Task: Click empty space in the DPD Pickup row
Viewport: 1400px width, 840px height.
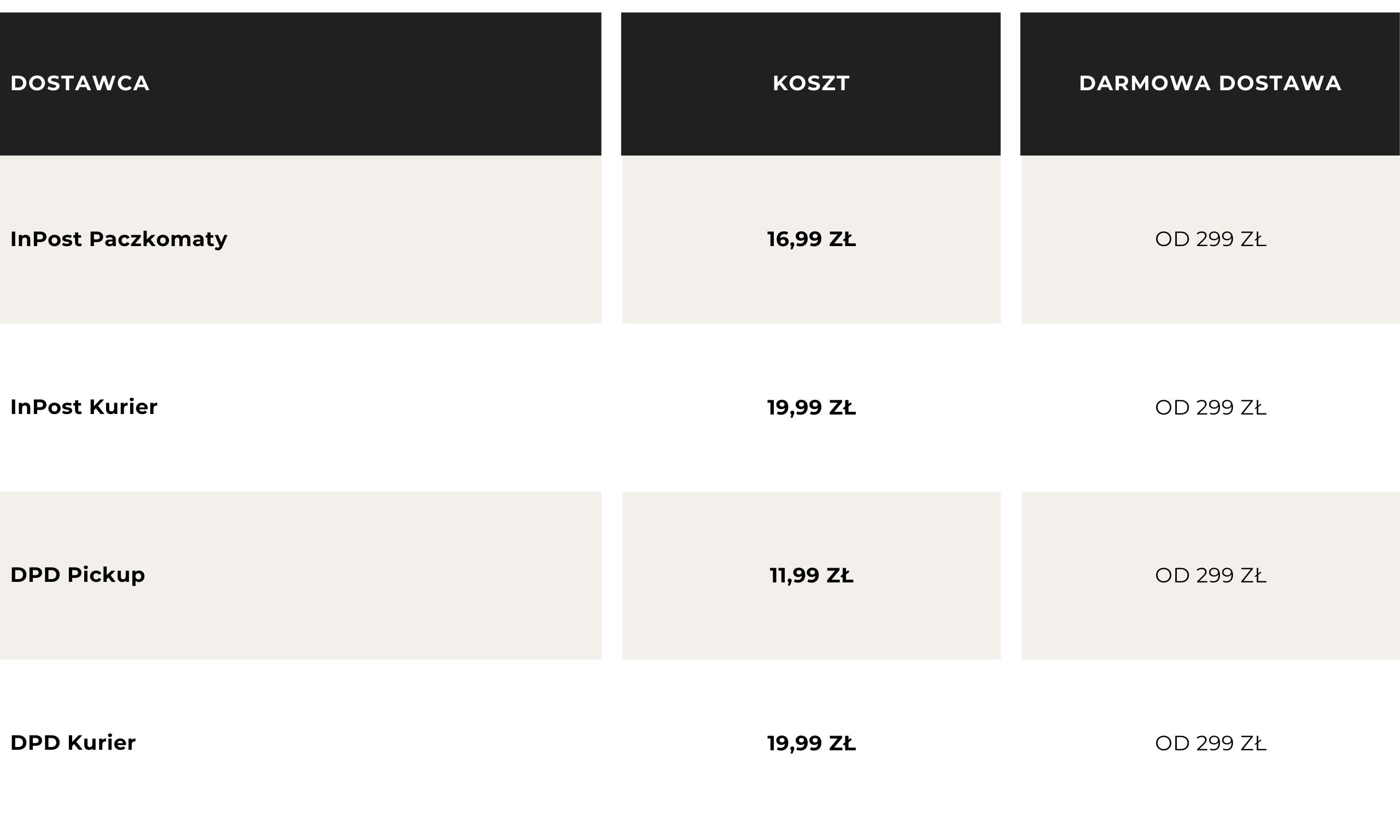Action: 396,575
